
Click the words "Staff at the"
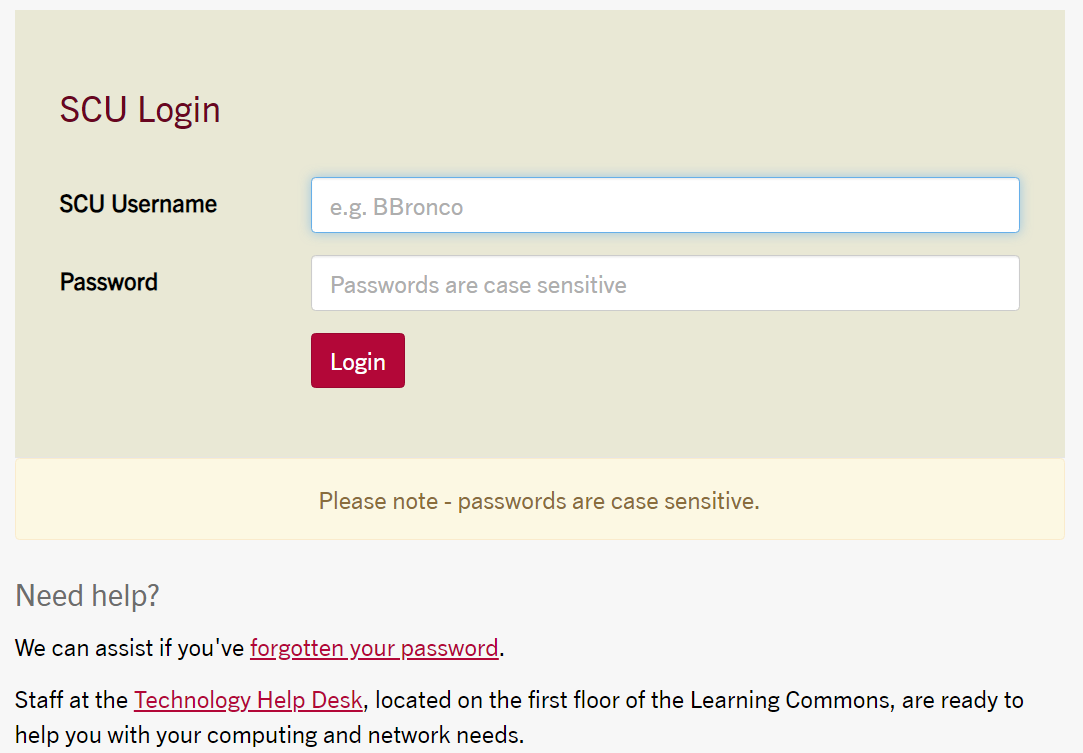(x=71, y=700)
